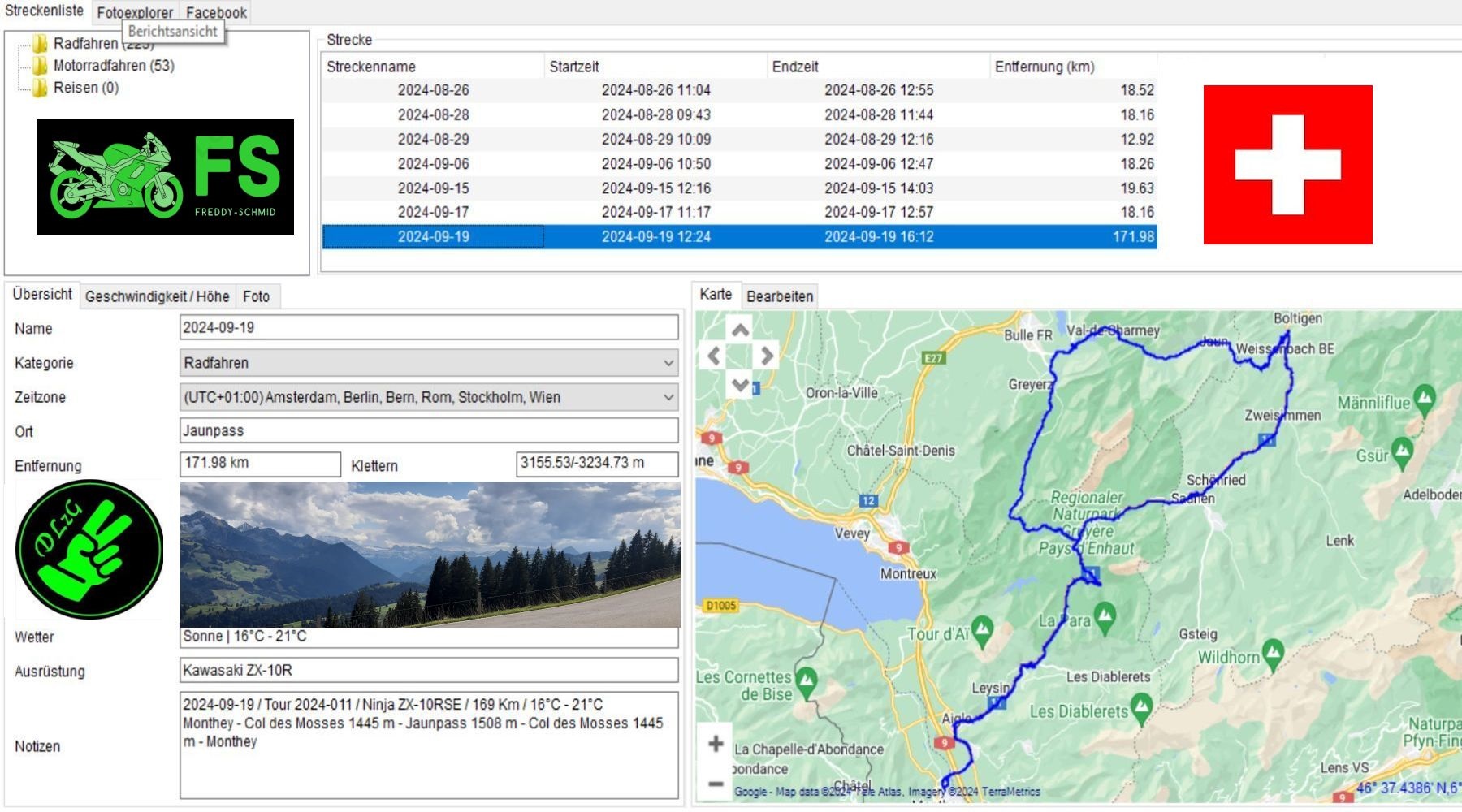1462x812 pixels.
Task: Click the Ausrüstung field Kawasaki ZX-10R
Action: click(x=429, y=670)
